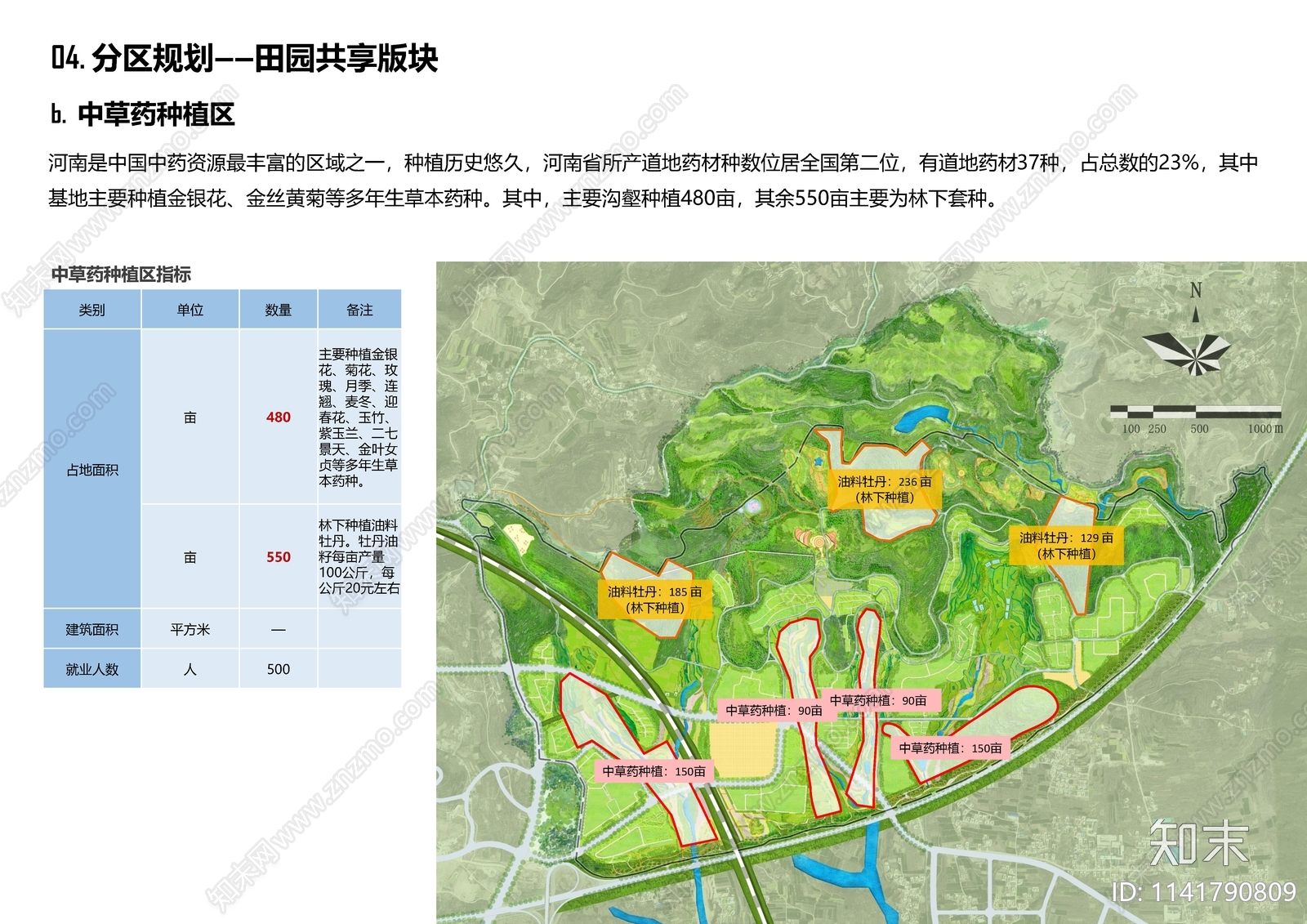Click the right-side 中草药种植：150亩 label
The height and width of the screenshot is (924, 1307).
951,748
